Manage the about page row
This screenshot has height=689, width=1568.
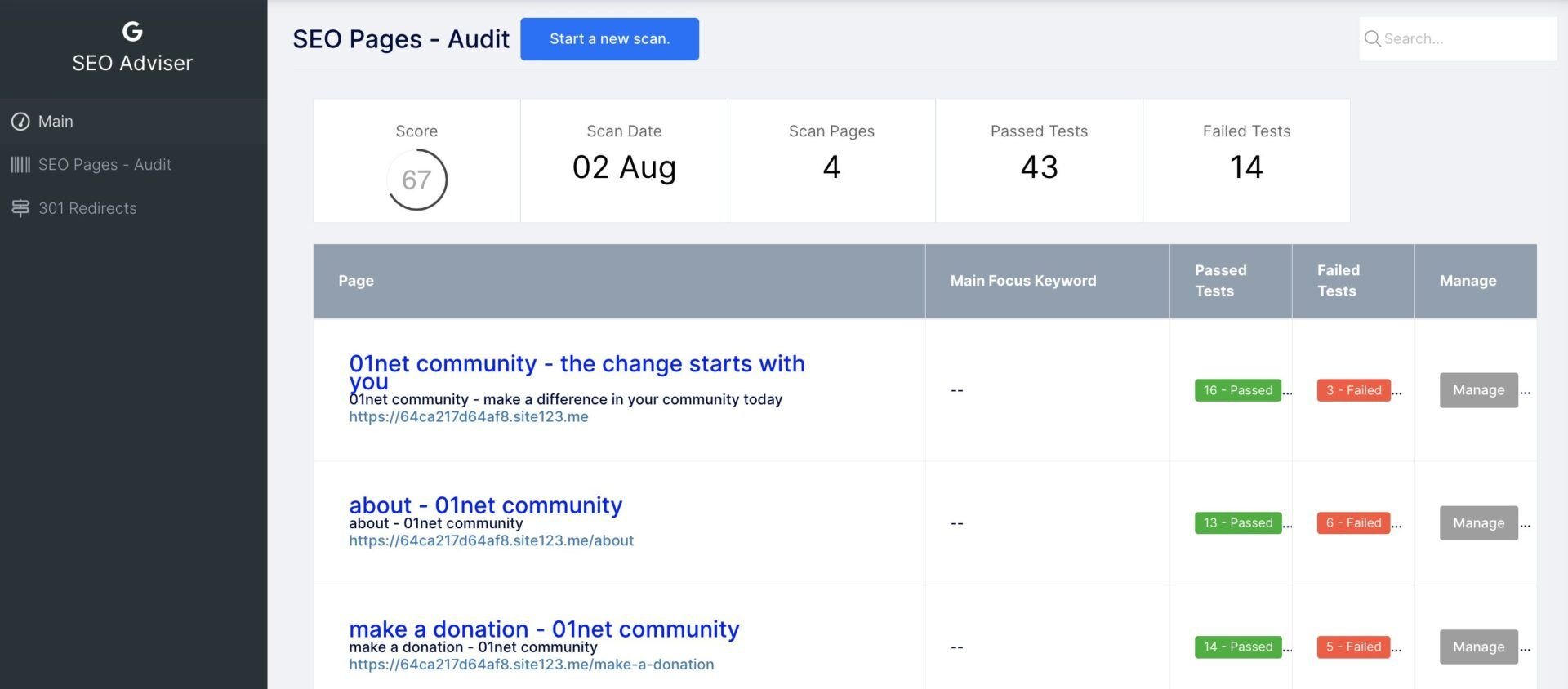pos(1478,523)
